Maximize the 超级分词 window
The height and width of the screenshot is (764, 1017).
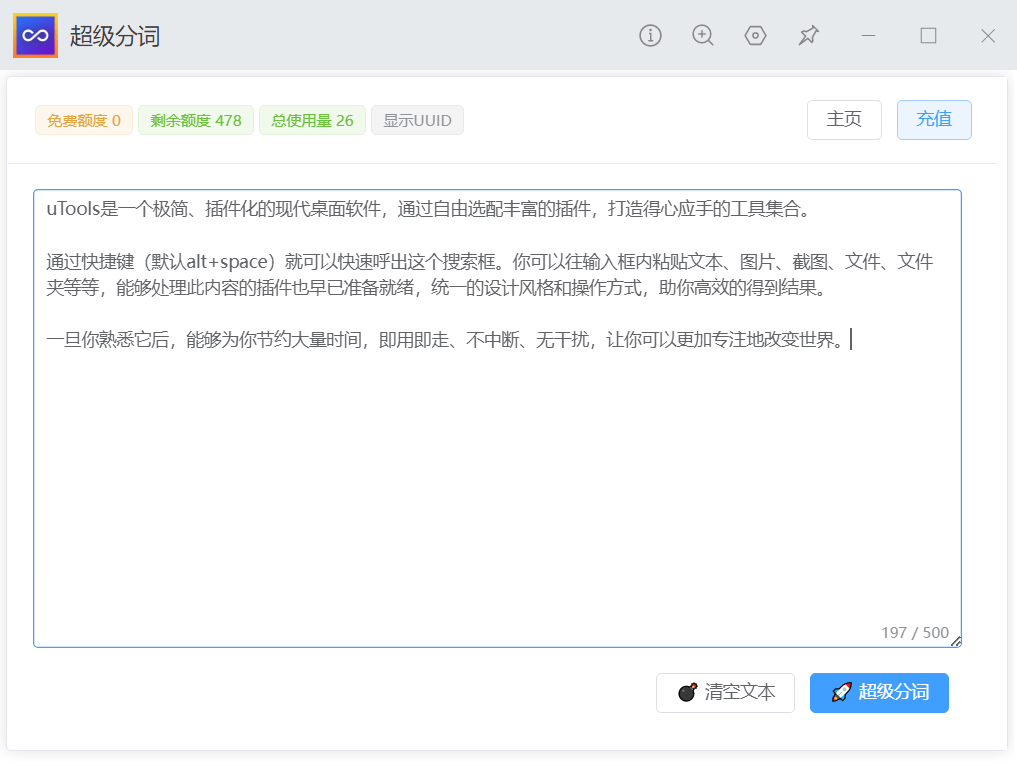pos(928,36)
